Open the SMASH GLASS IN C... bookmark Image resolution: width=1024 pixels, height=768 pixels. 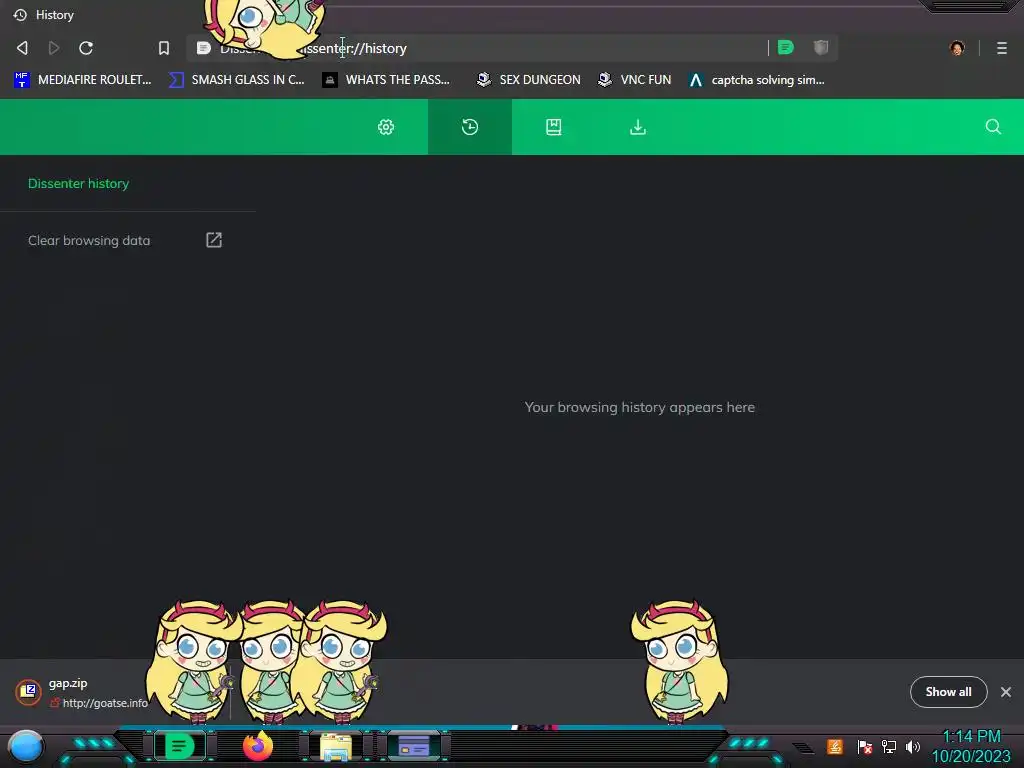coord(237,80)
